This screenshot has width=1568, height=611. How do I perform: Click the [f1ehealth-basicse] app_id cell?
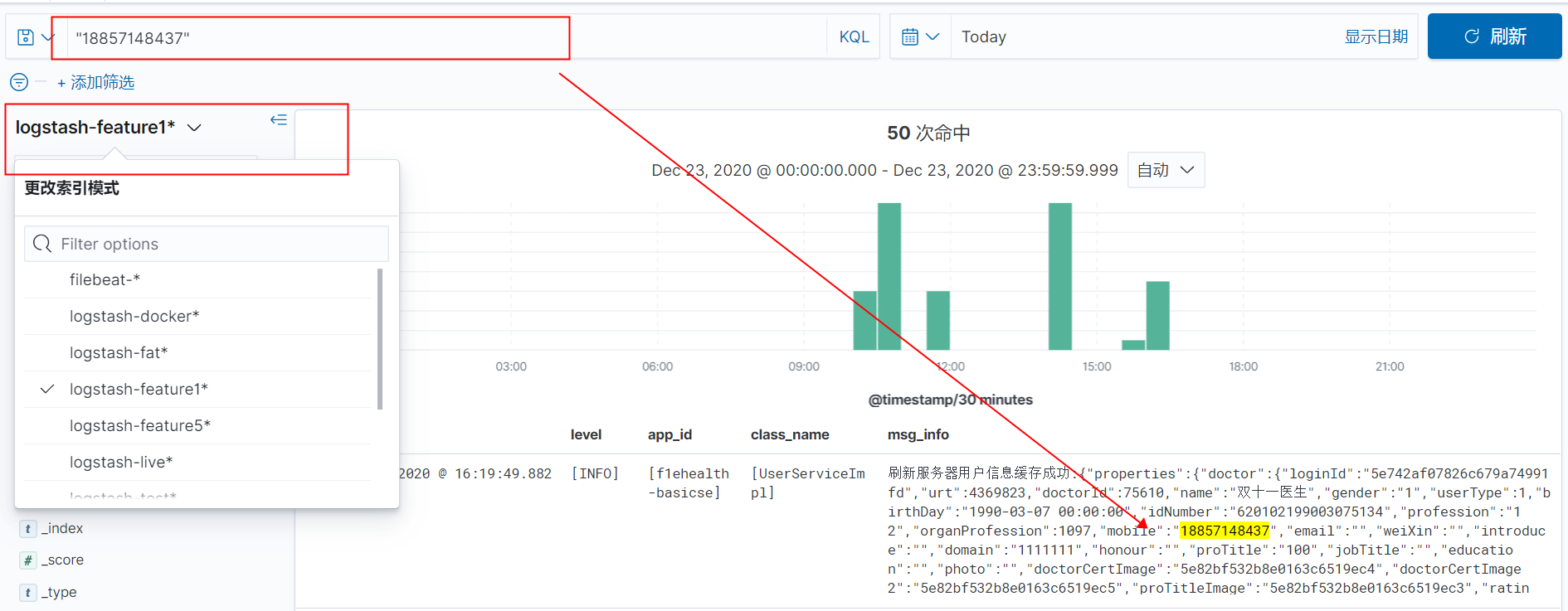(689, 482)
